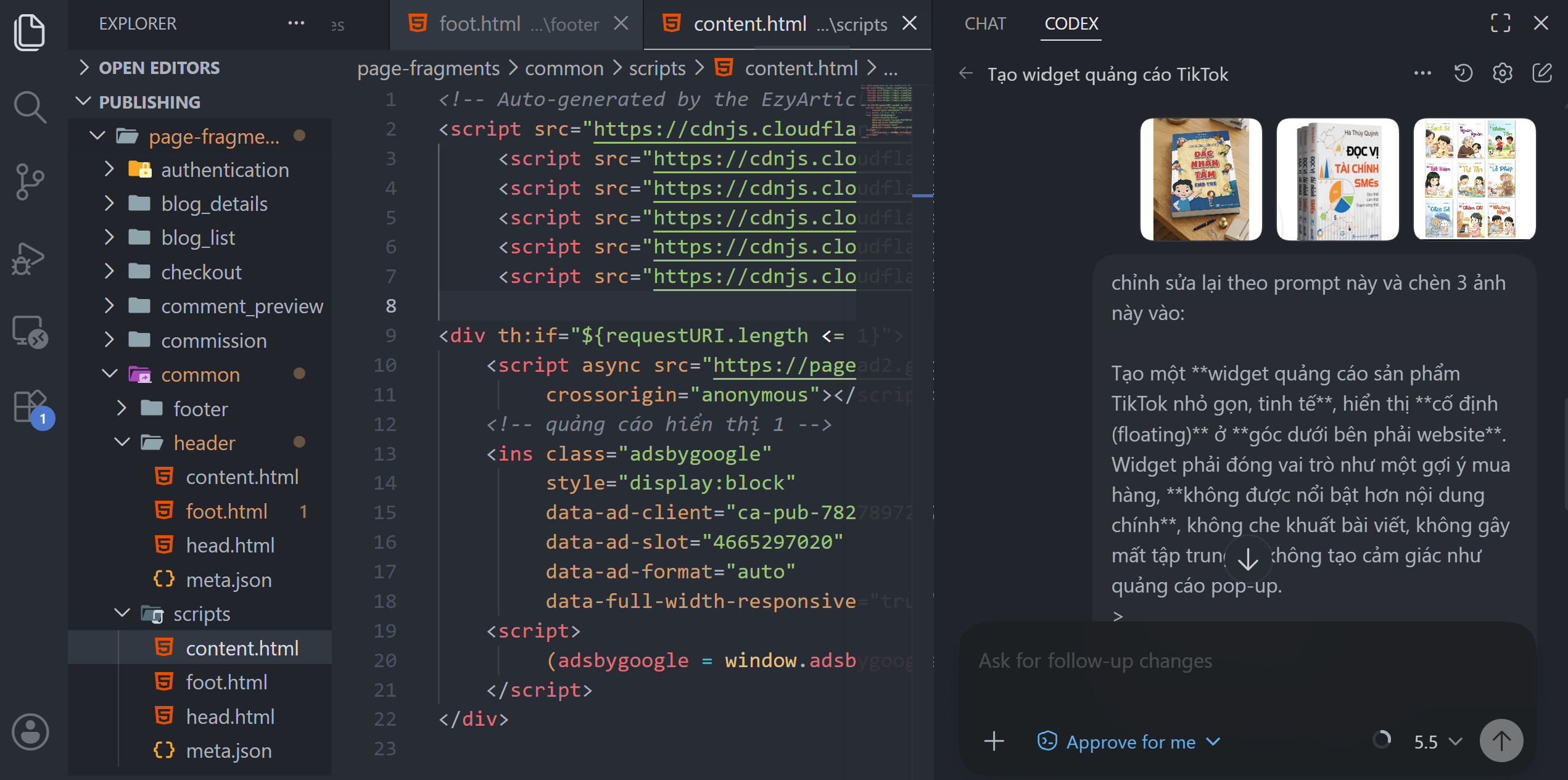Viewport: 1568px width, 780px height.
Task: Open Remote Explorer view
Action: click(30, 332)
